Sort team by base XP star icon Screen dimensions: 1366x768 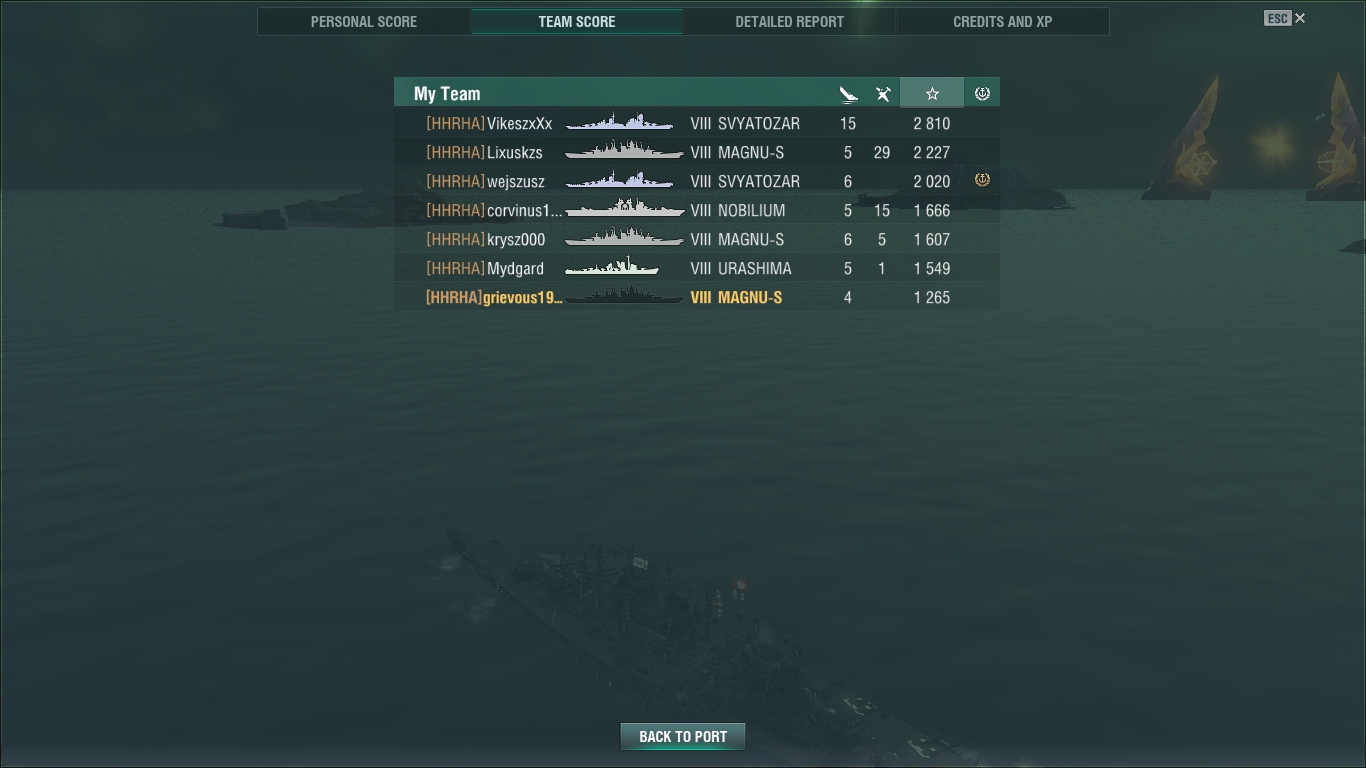(x=932, y=93)
